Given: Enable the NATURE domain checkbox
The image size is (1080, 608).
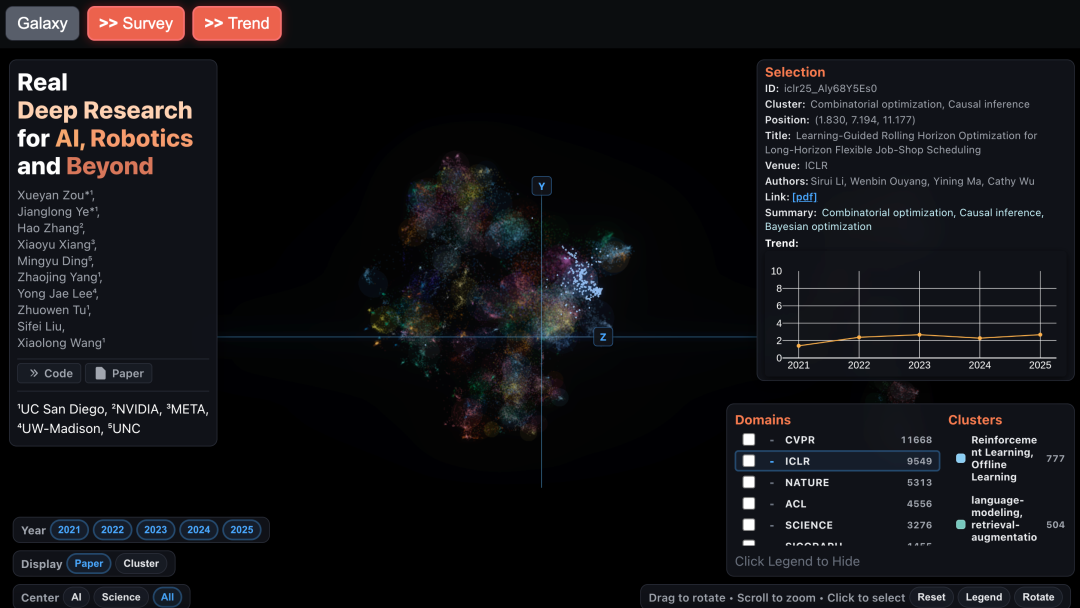Looking at the screenshot, I should pyautogui.click(x=749, y=482).
